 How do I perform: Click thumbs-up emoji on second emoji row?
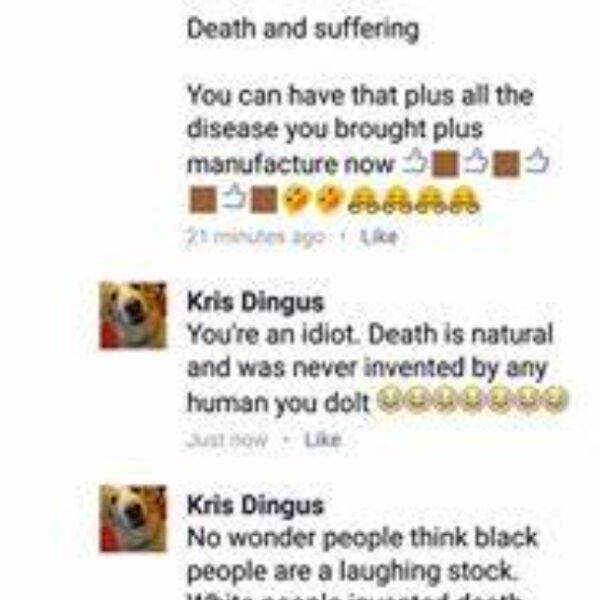233,198
